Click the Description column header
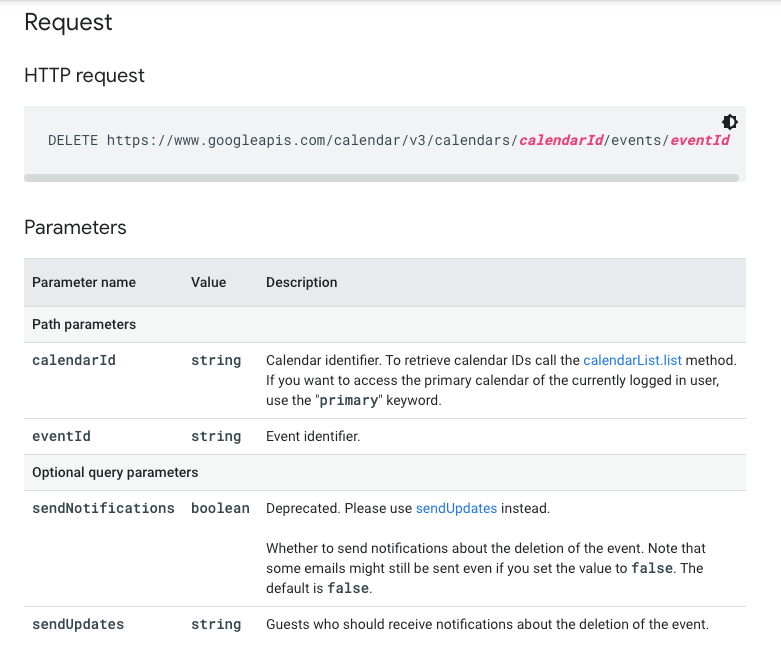This screenshot has width=781, height=645. click(x=301, y=282)
